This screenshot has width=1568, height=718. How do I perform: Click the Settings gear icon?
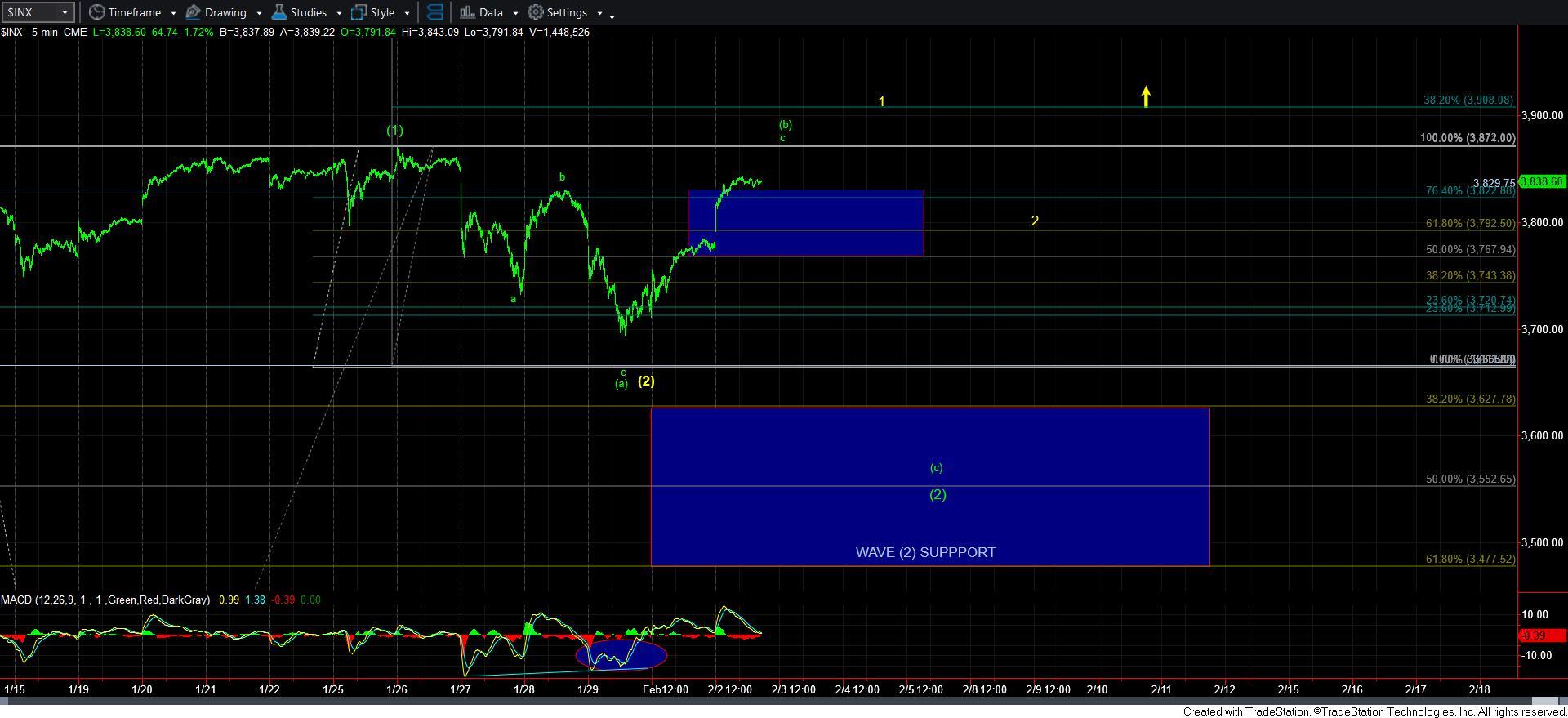pyautogui.click(x=536, y=12)
